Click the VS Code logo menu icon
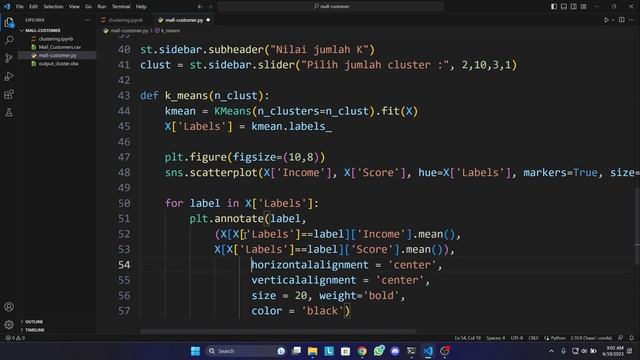Image resolution: width=640 pixels, height=360 pixels. click(x=7, y=6)
